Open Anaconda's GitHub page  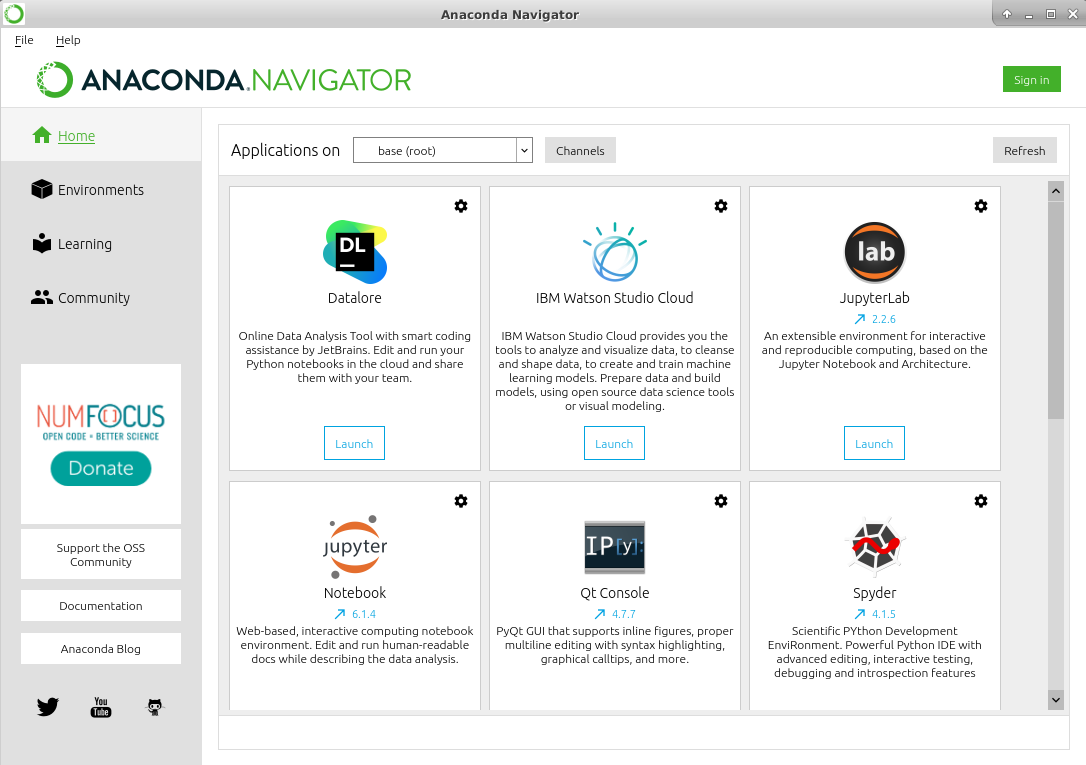click(154, 707)
